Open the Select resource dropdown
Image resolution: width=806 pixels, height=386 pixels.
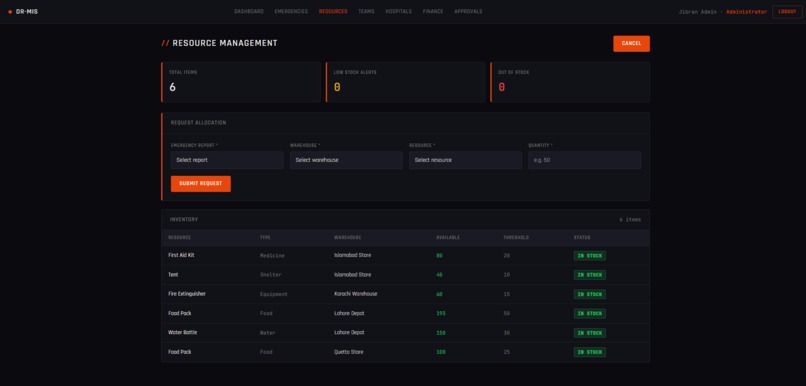[465, 160]
